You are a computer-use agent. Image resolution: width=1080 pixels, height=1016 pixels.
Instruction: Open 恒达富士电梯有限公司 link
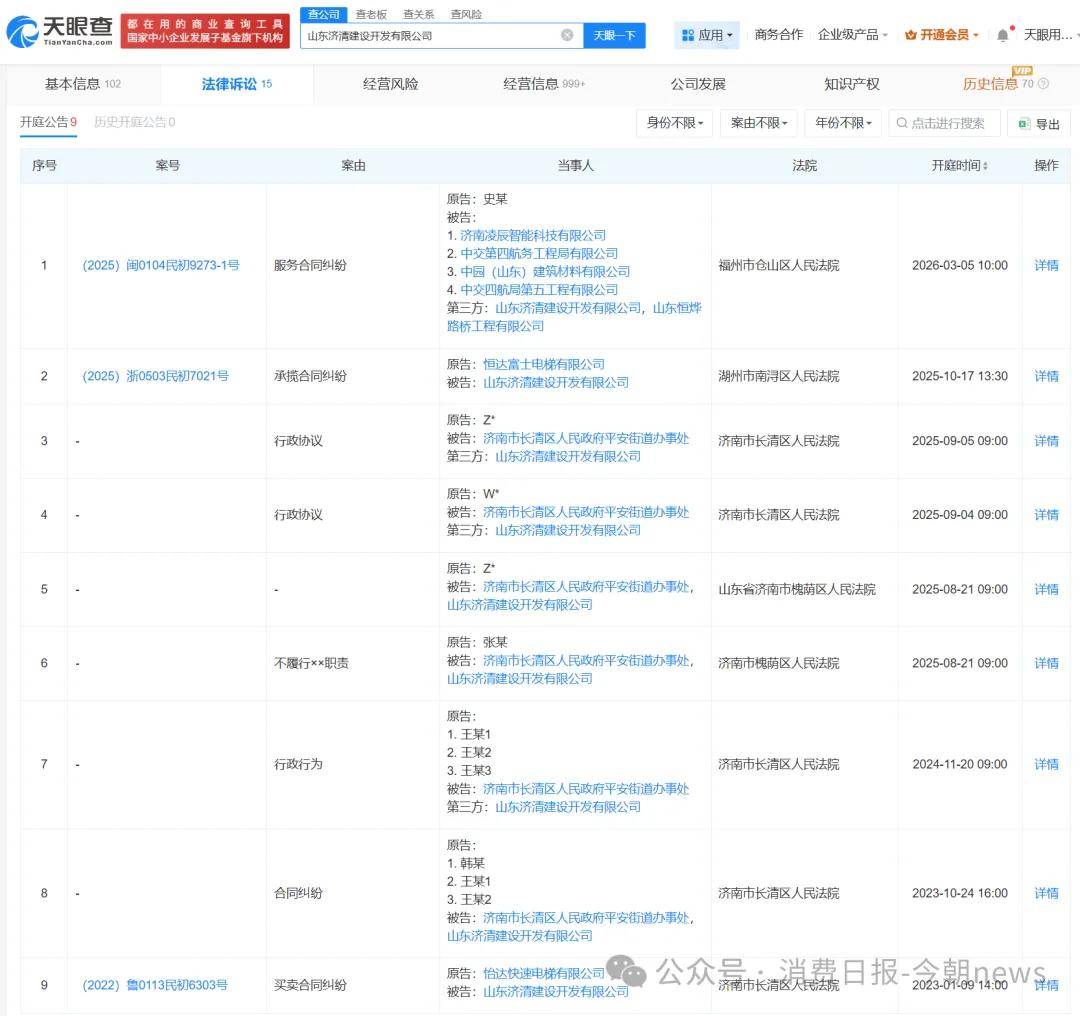click(543, 364)
